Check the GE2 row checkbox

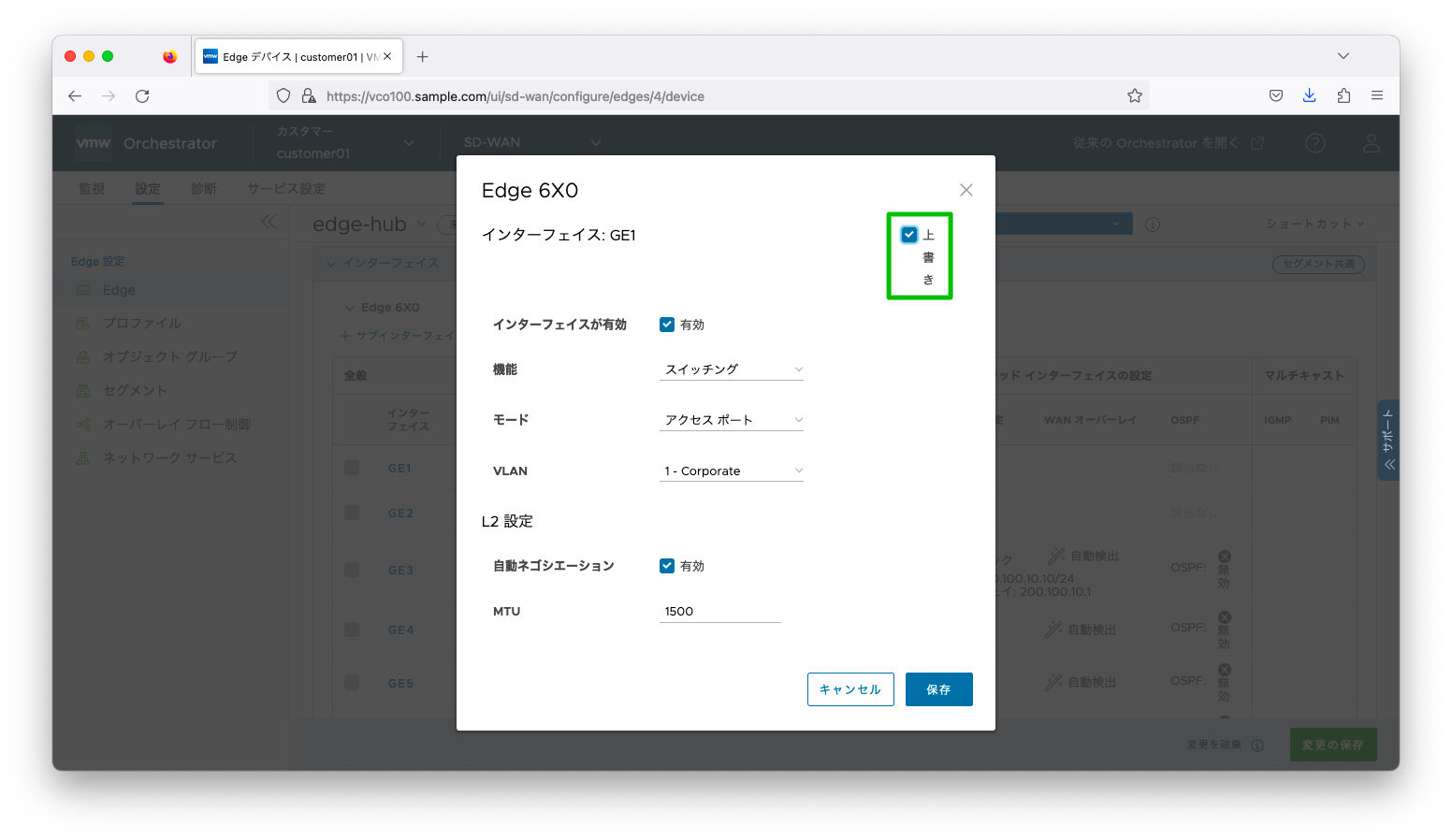tap(352, 513)
